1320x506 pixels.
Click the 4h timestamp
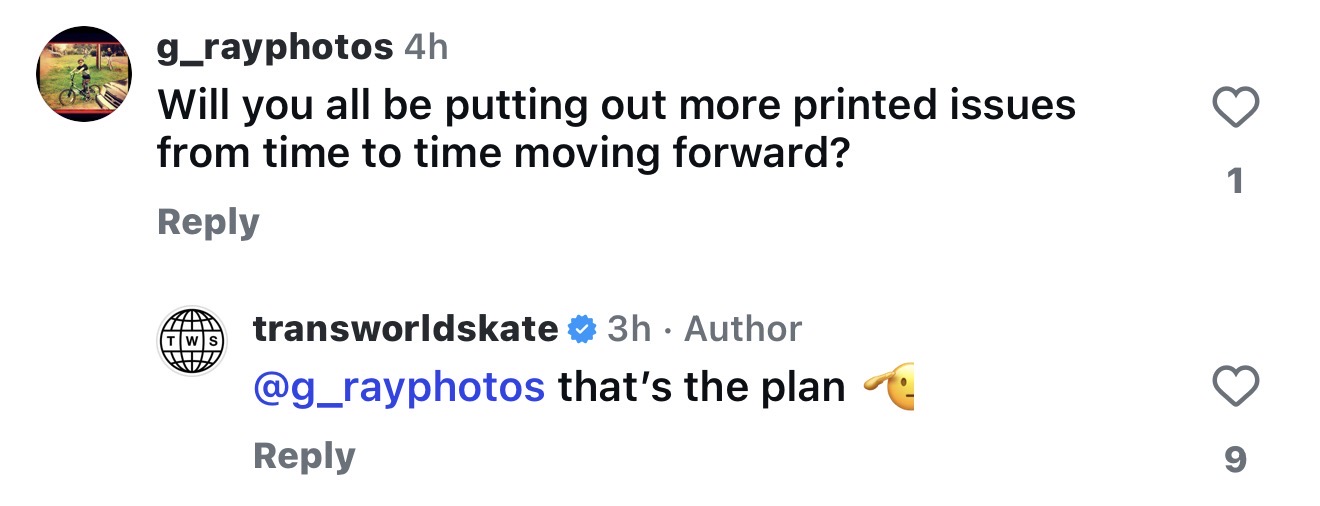click(426, 47)
